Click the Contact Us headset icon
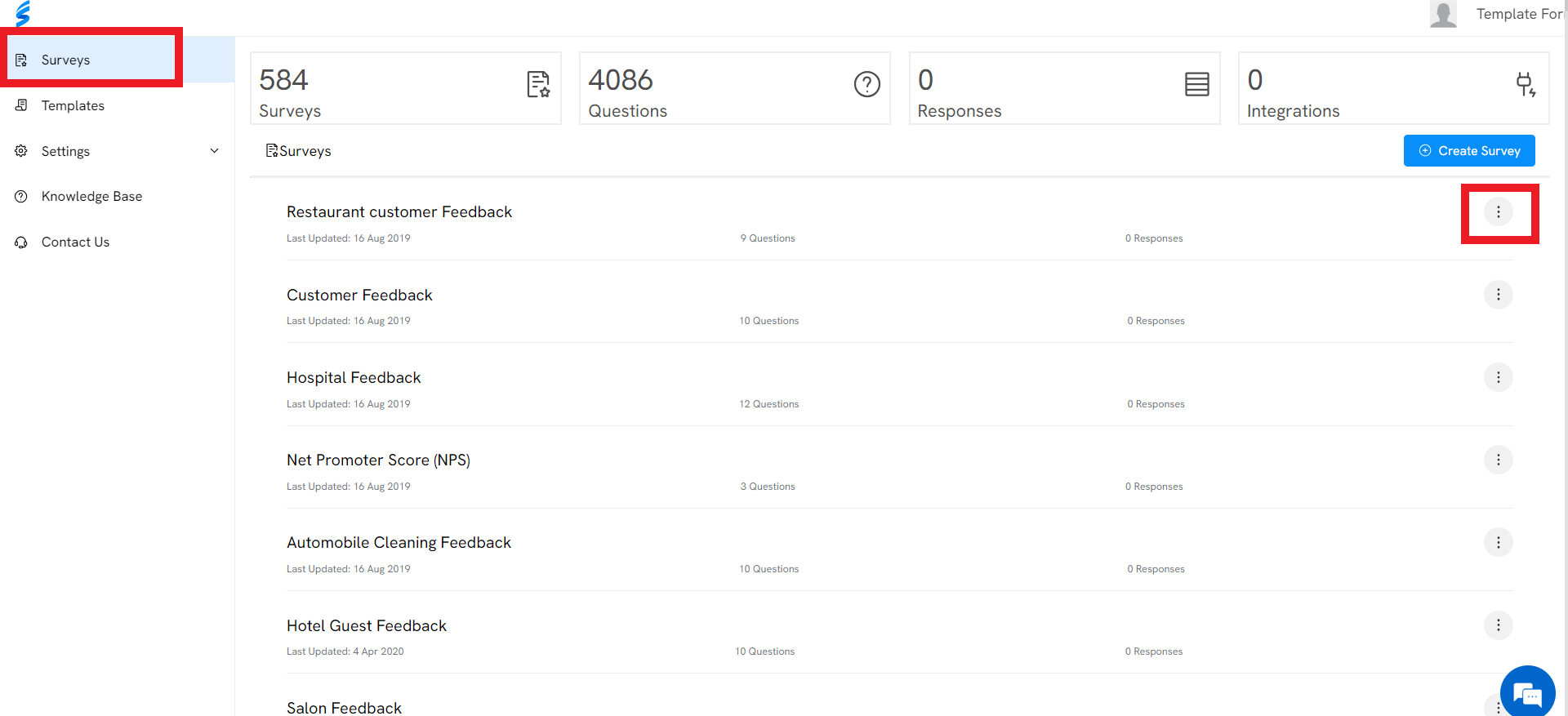Image resolution: width=1568 pixels, height=716 pixels. pos(21,242)
